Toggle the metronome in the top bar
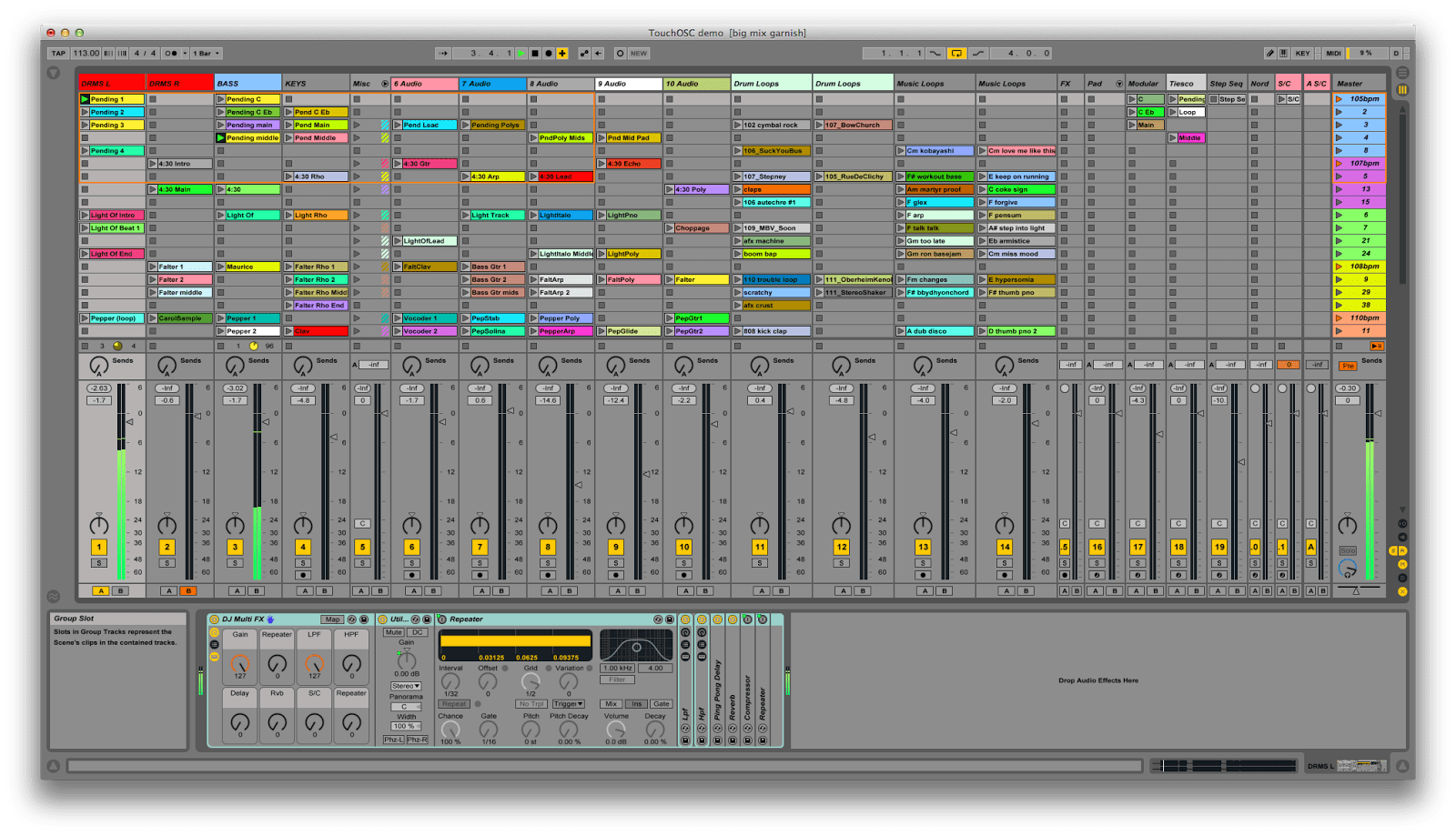 point(173,54)
